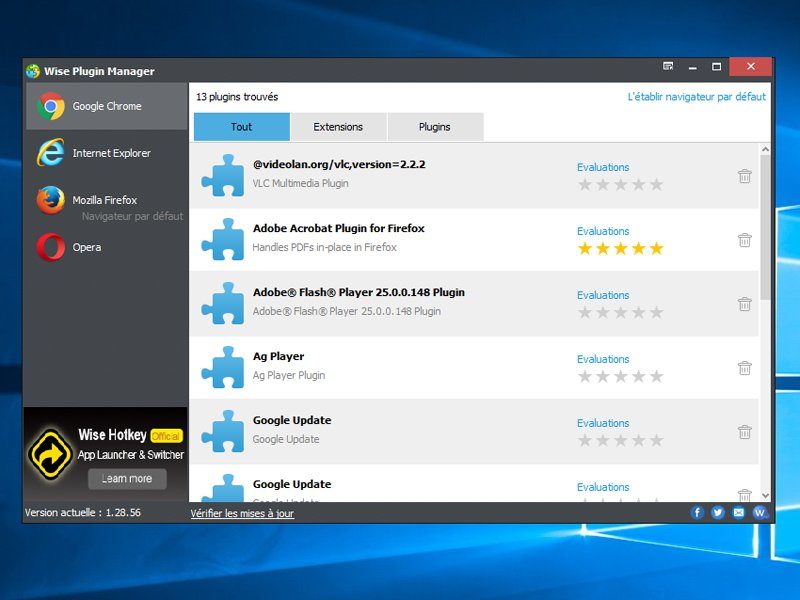Rate VLC plugin five stars

[657, 185]
